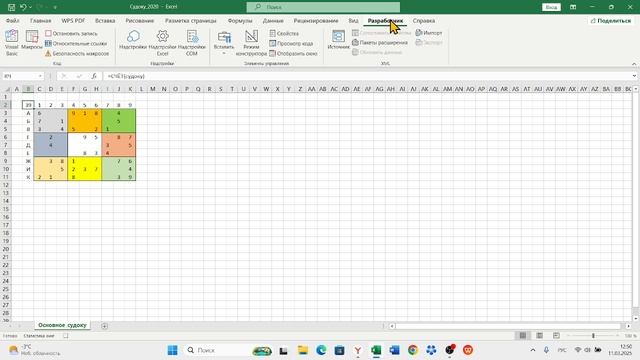Switch to the Справка tab
Image resolution: width=640 pixels, height=360 pixels.
tap(424, 20)
